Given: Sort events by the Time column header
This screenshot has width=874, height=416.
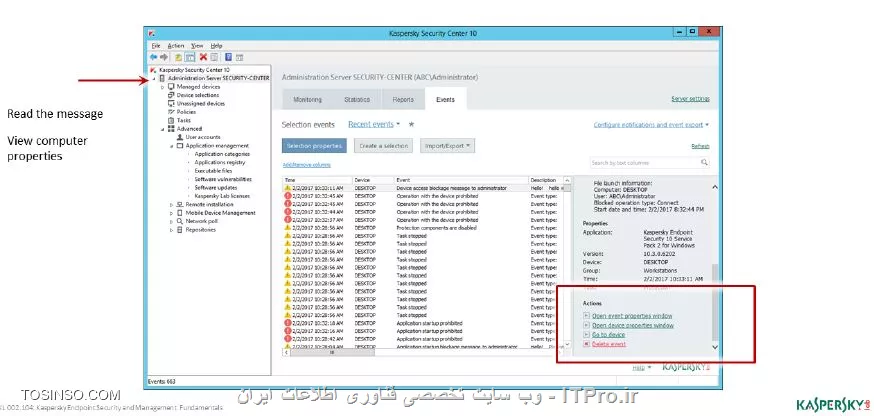Looking at the screenshot, I should click(318, 180).
